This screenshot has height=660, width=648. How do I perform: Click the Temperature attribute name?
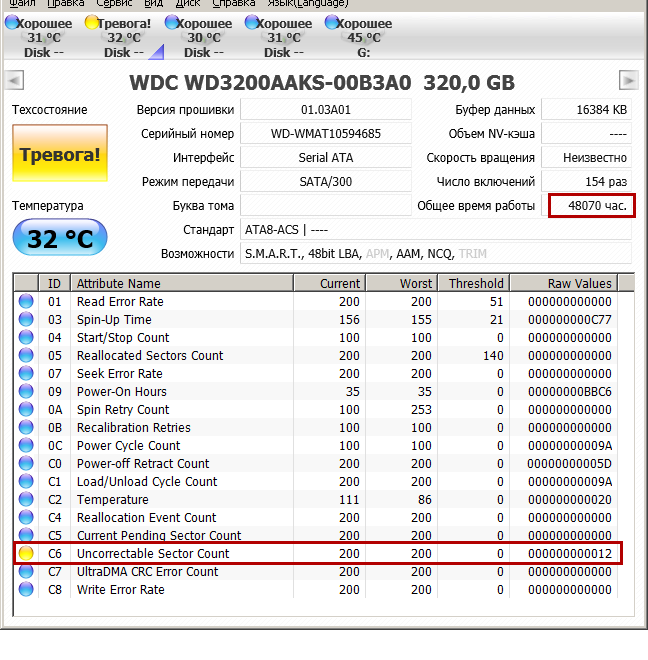point(112,500)
